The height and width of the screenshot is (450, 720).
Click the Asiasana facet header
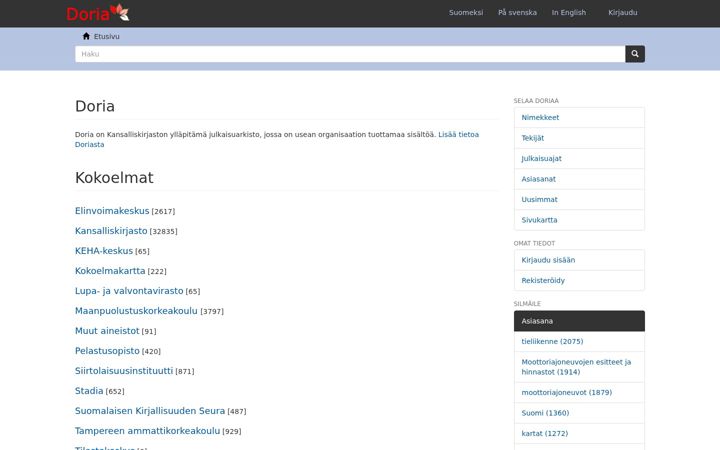tap(579, 321)
